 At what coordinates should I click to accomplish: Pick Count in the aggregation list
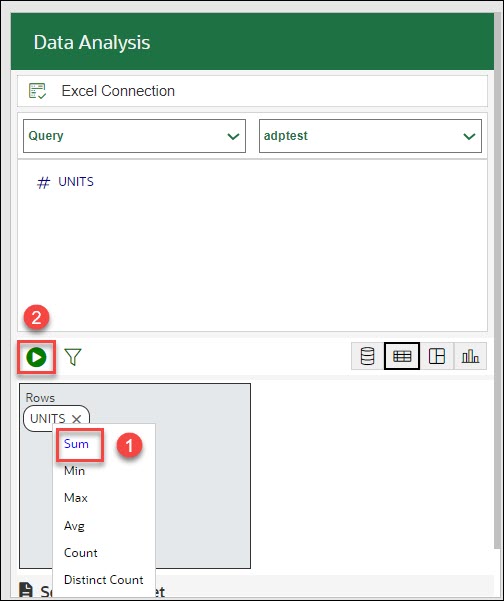tap(80, 553)
